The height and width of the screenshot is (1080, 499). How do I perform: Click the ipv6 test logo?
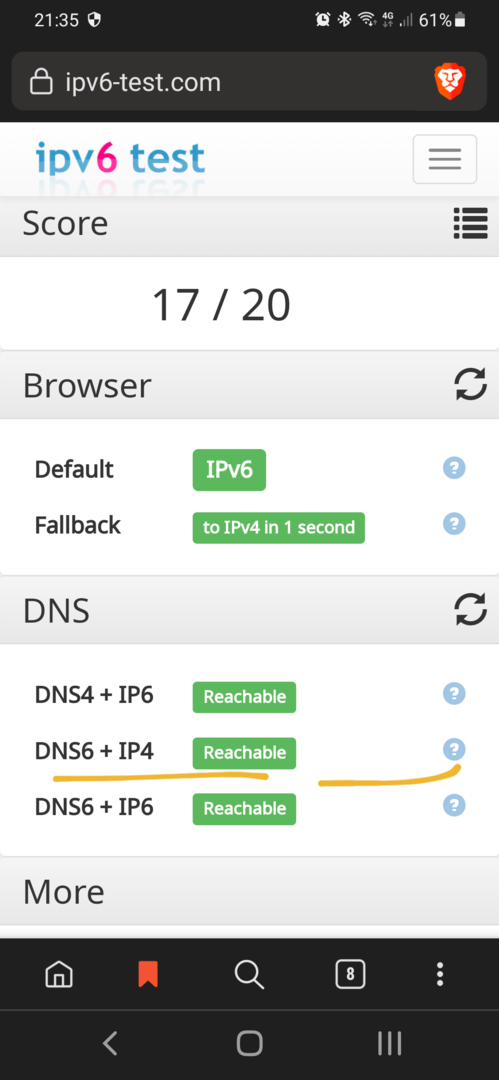pyautogui.click(x=121, y=159)
